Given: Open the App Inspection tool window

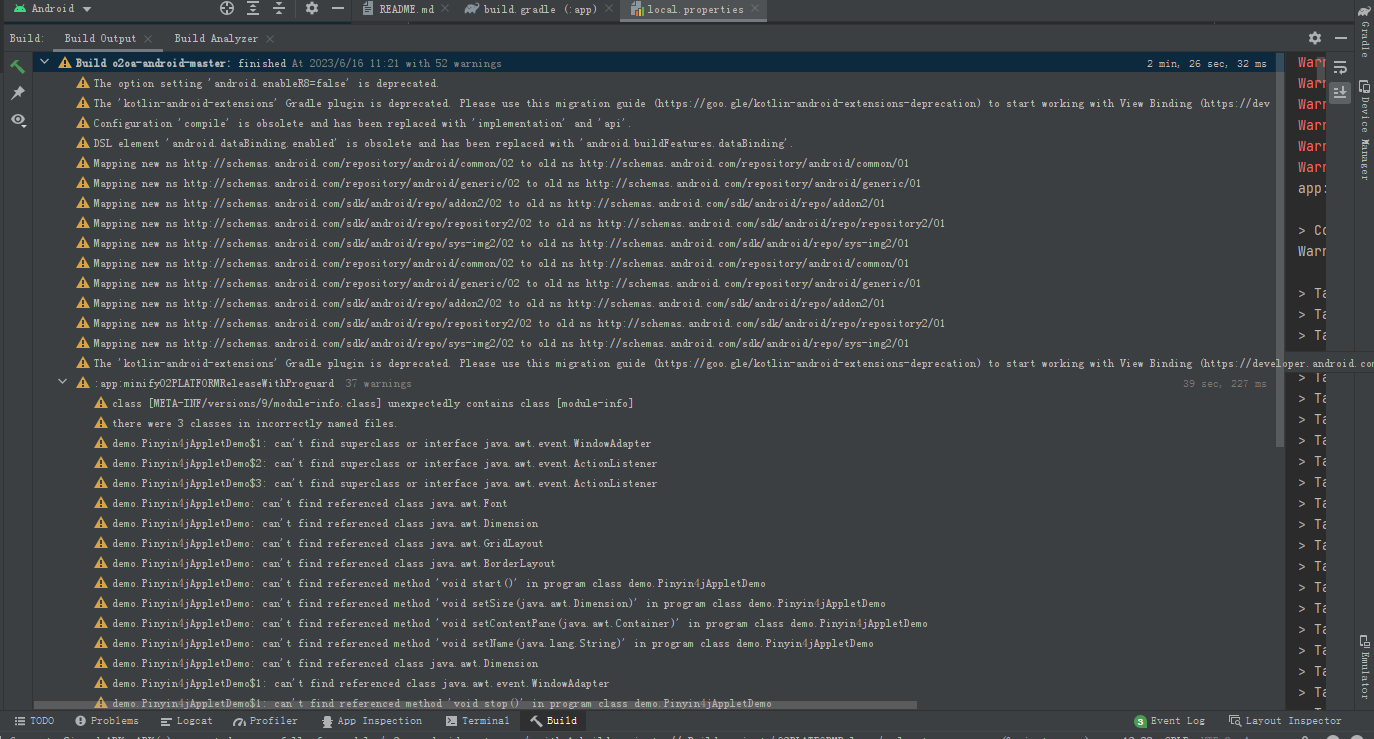Looking at the screenshot, I should [372, 721].
